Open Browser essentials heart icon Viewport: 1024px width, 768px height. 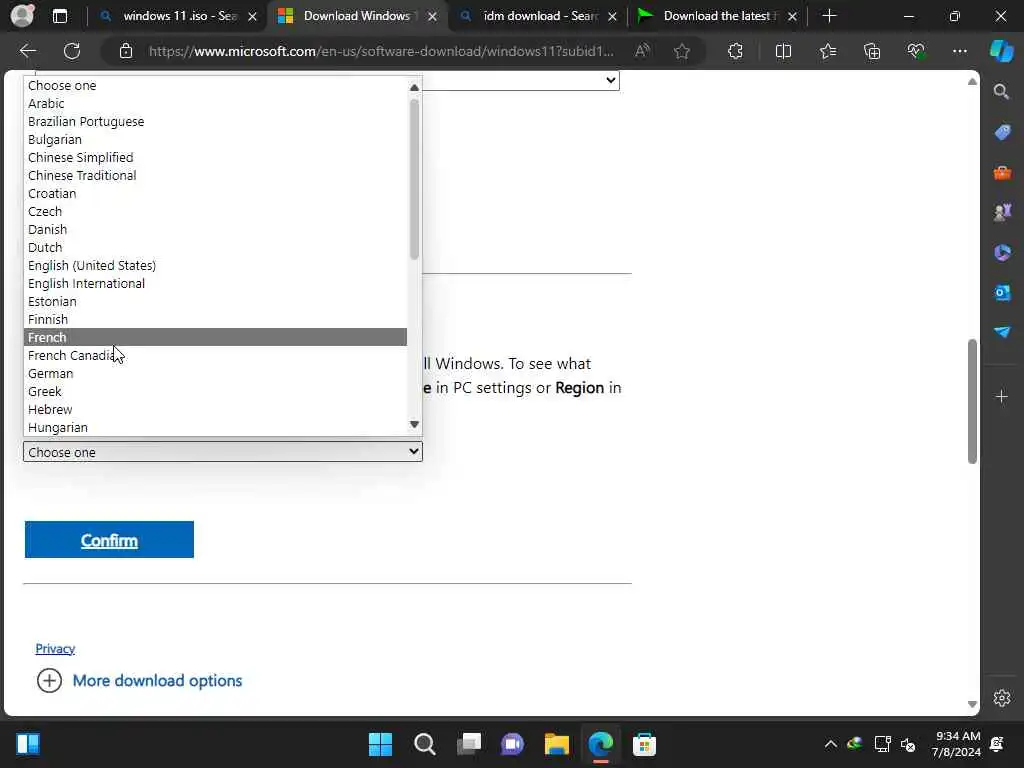click(x=916, y=51)
